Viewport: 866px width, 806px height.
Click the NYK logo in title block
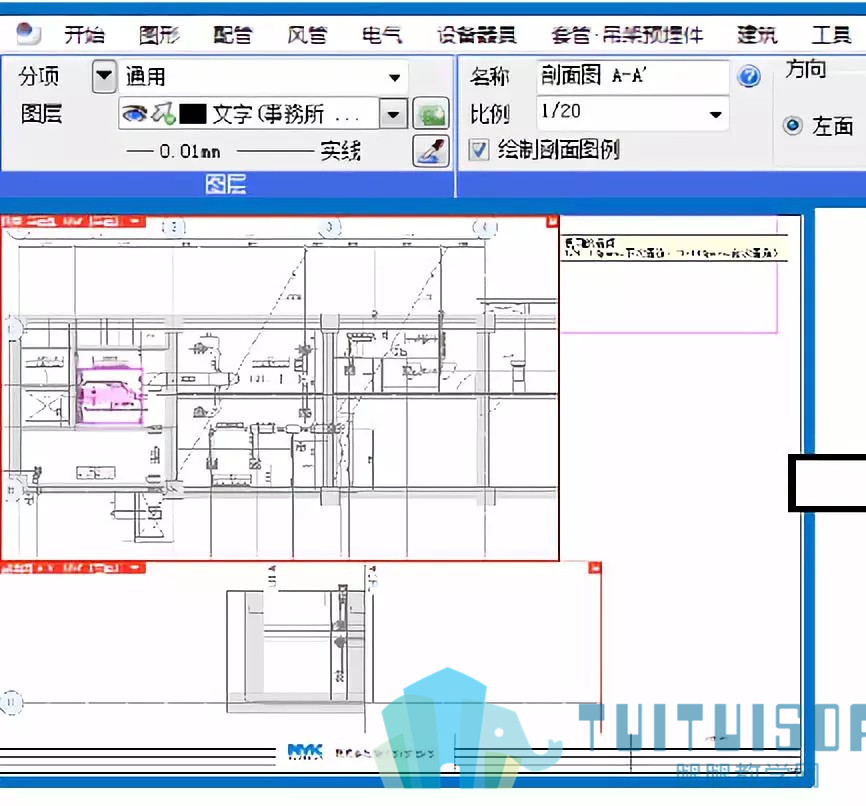(x=305, y=751)
